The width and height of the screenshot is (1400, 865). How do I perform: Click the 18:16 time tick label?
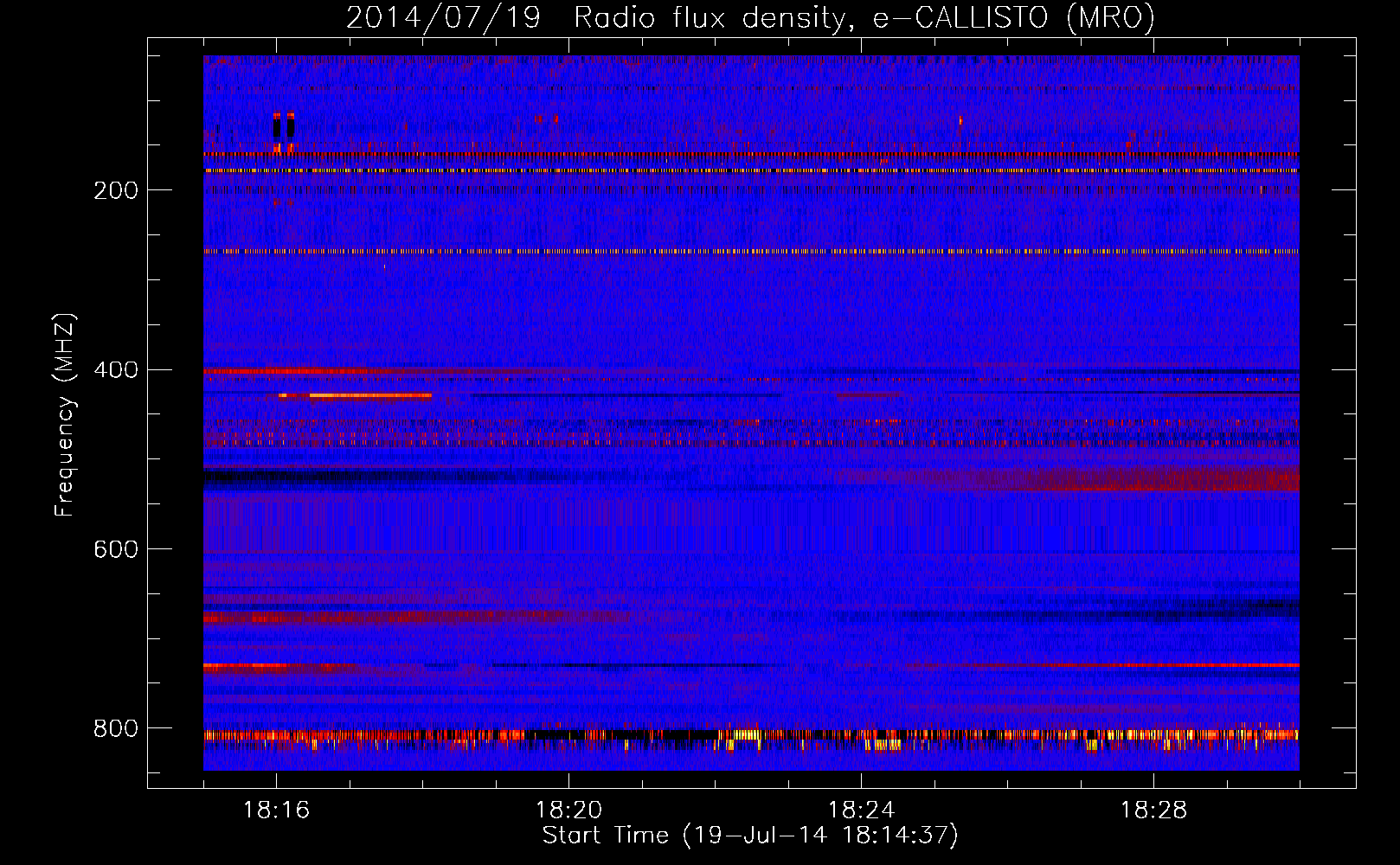point(276,810)
